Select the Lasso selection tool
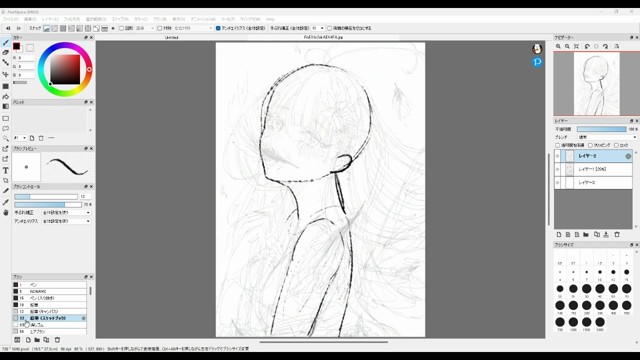This screenshot has height=360, width=640. coord(6,129)
